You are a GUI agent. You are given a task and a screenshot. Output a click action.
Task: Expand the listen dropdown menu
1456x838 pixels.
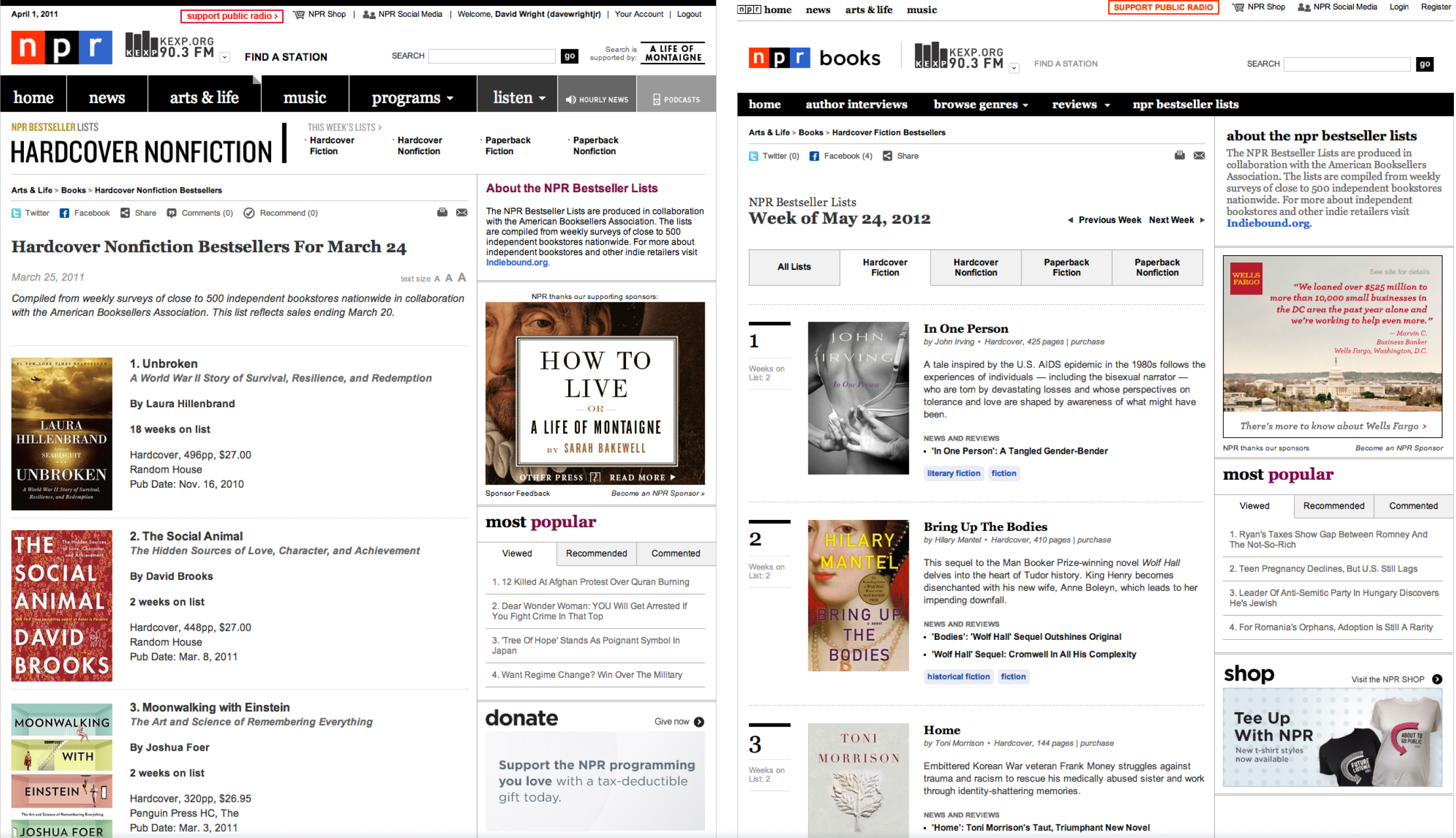518,98
